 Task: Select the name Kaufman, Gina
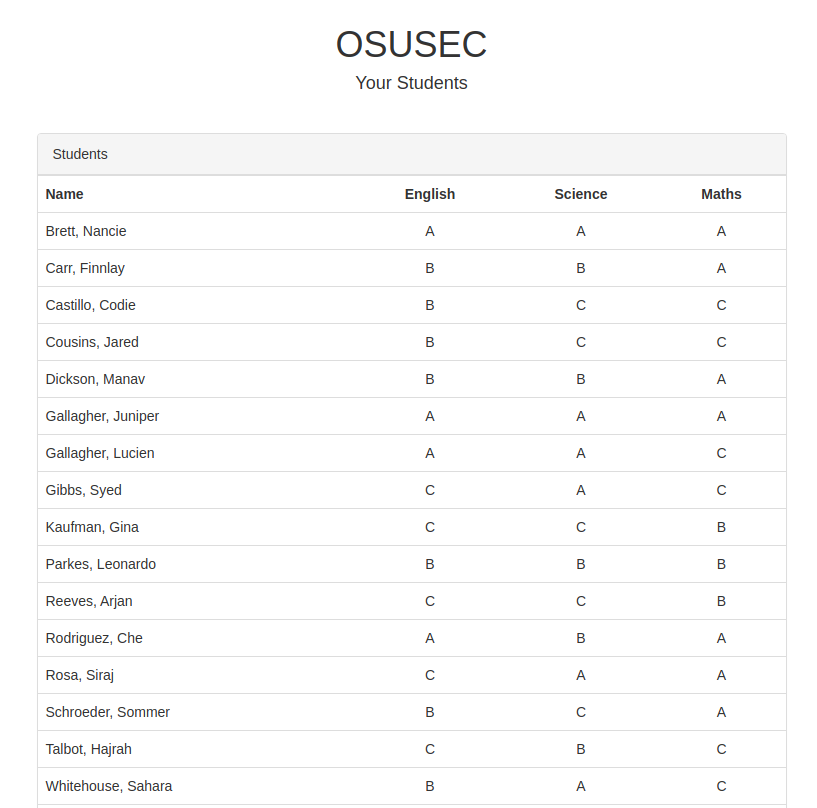(x=92, y=527)
